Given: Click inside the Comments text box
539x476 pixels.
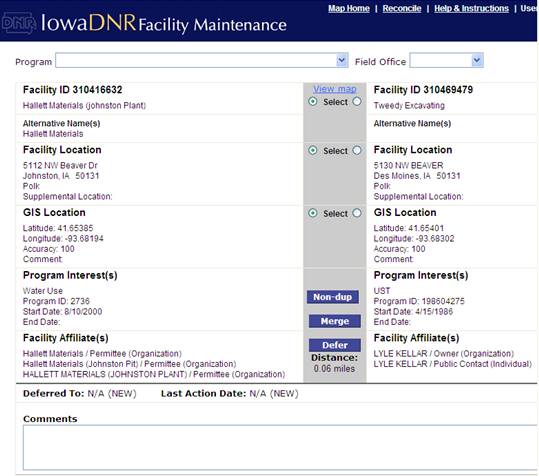Looking at the screenshot, I should (280, 447).
